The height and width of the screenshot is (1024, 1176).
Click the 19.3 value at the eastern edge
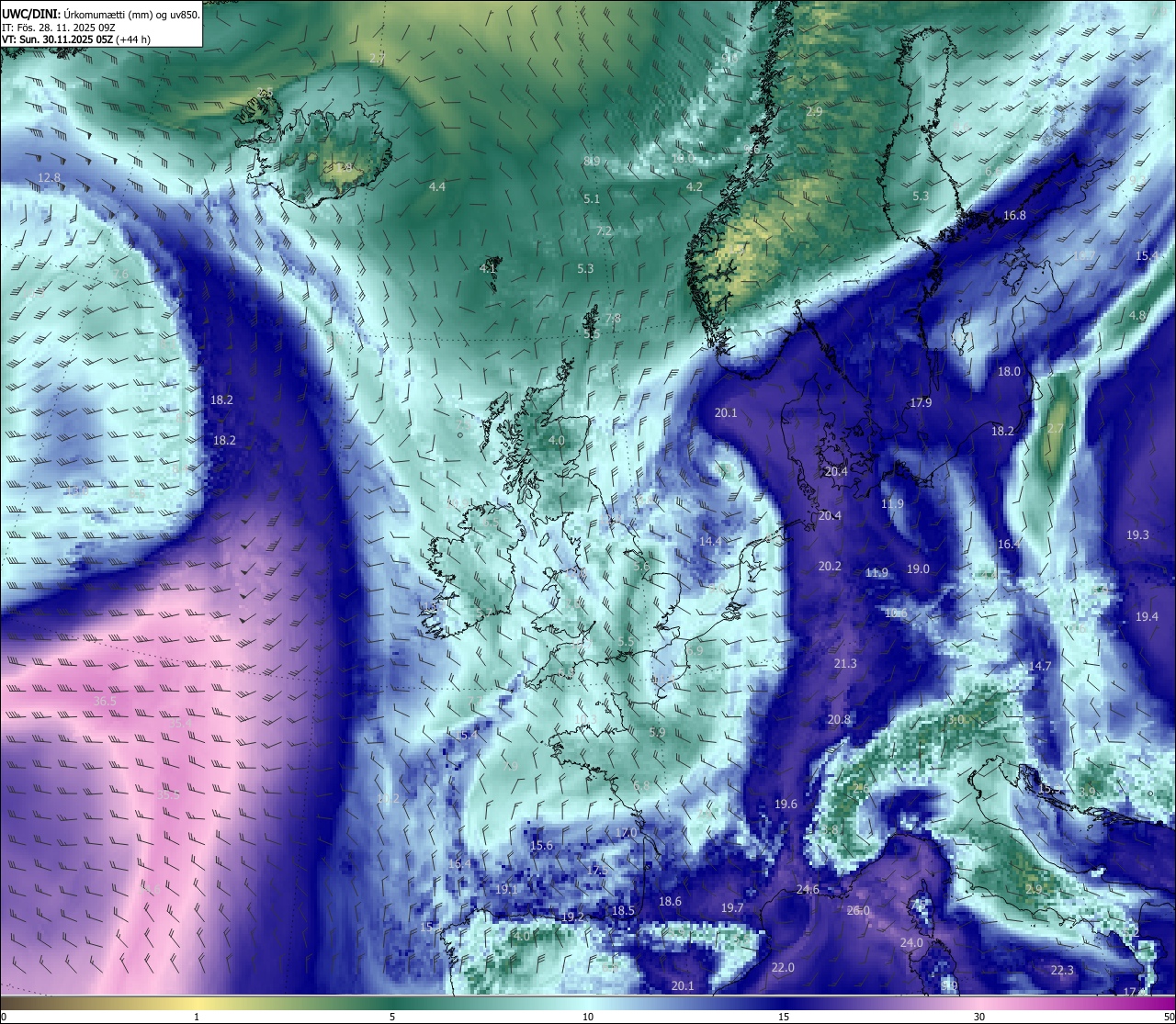pyautogui.click(x=1137, y=535)
